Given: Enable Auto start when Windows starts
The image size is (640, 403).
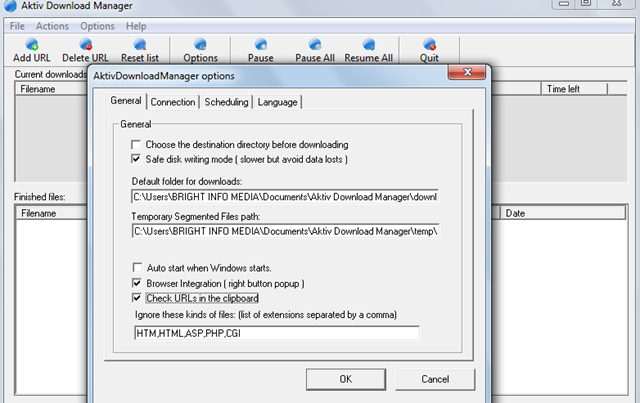Looking at the screenshot, I should [x=137, y=268].
